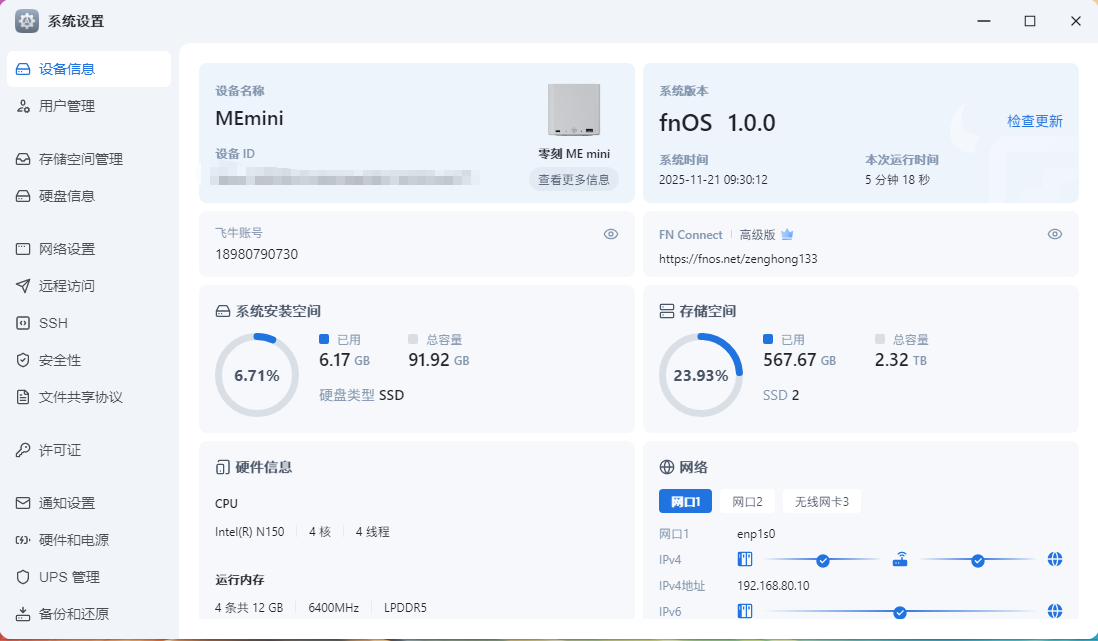Viewport: 1098px width, 641px height.
Task: Click the SSH terminal icon
Action: (23, 323)
